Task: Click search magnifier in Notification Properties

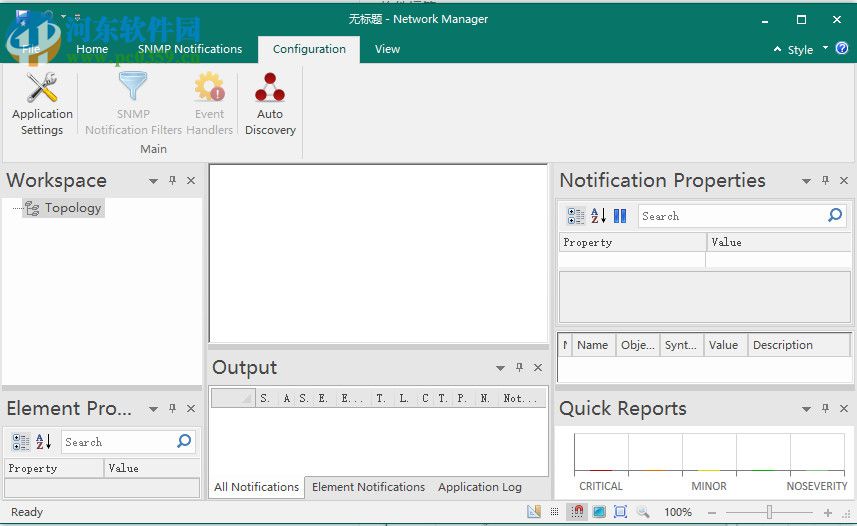Action: pos(835,216)
